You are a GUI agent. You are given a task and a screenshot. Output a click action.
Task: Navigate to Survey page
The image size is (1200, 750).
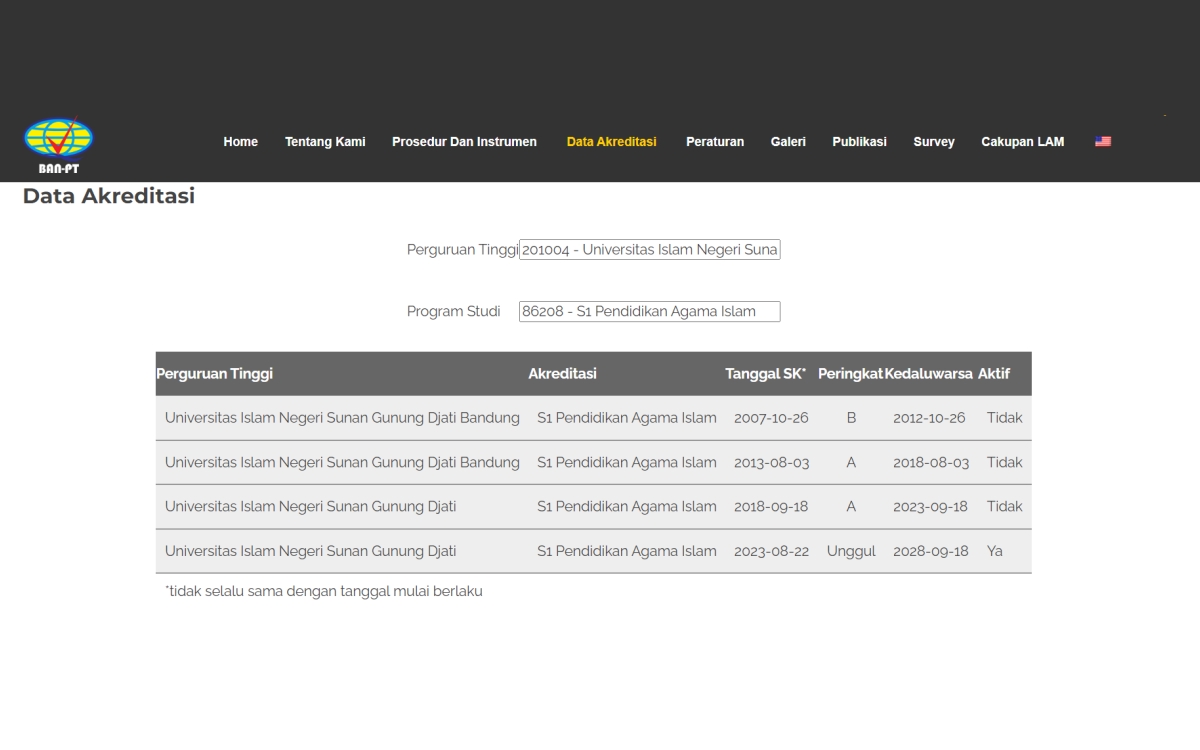tap(933, 142)
